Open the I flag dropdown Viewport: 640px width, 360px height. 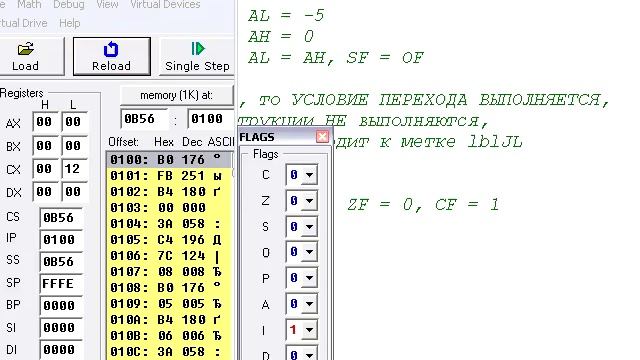click(309, 330)
